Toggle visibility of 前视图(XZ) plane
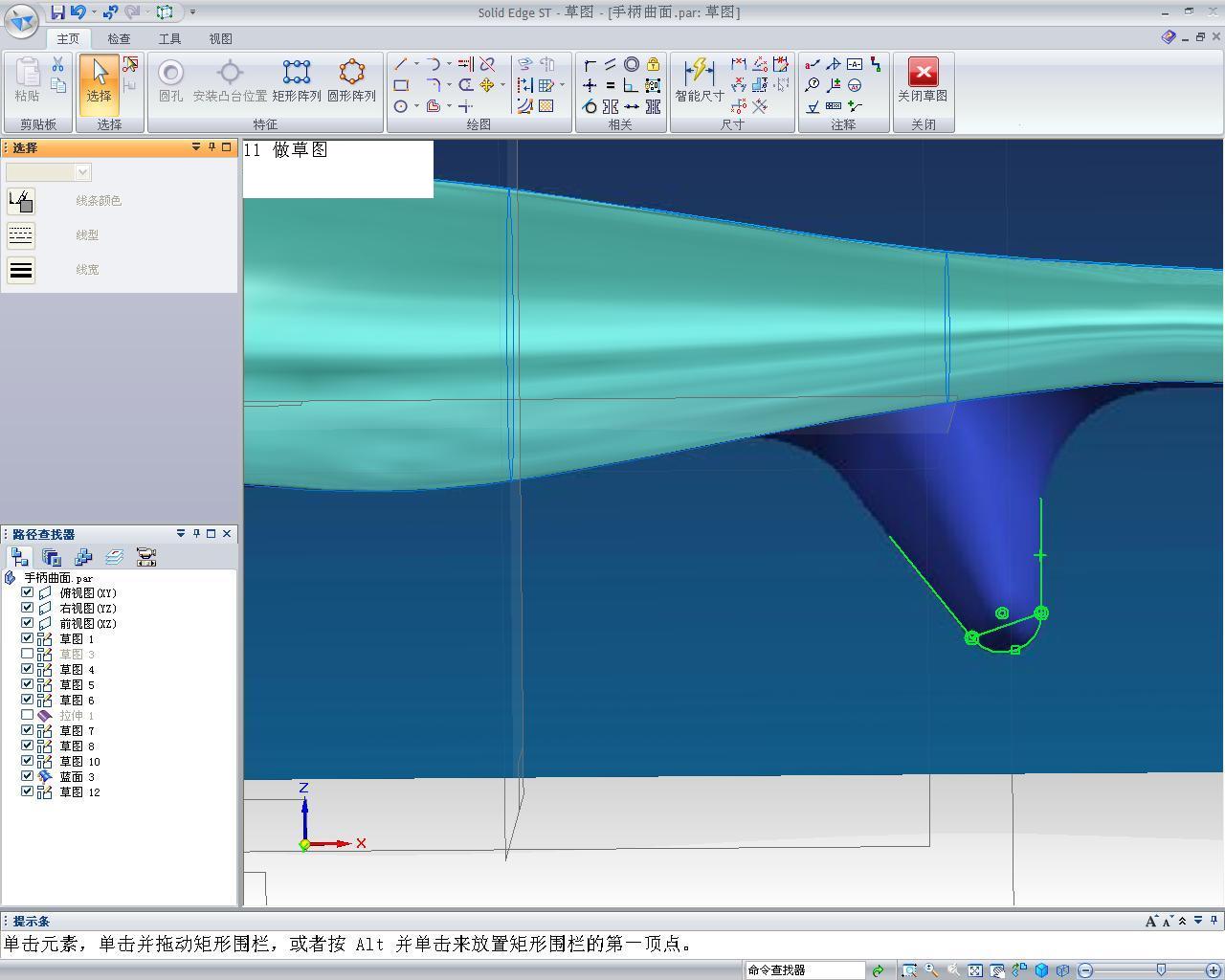Image resolution: width=1225 pixels, height=980 pixels. point(28,624)
